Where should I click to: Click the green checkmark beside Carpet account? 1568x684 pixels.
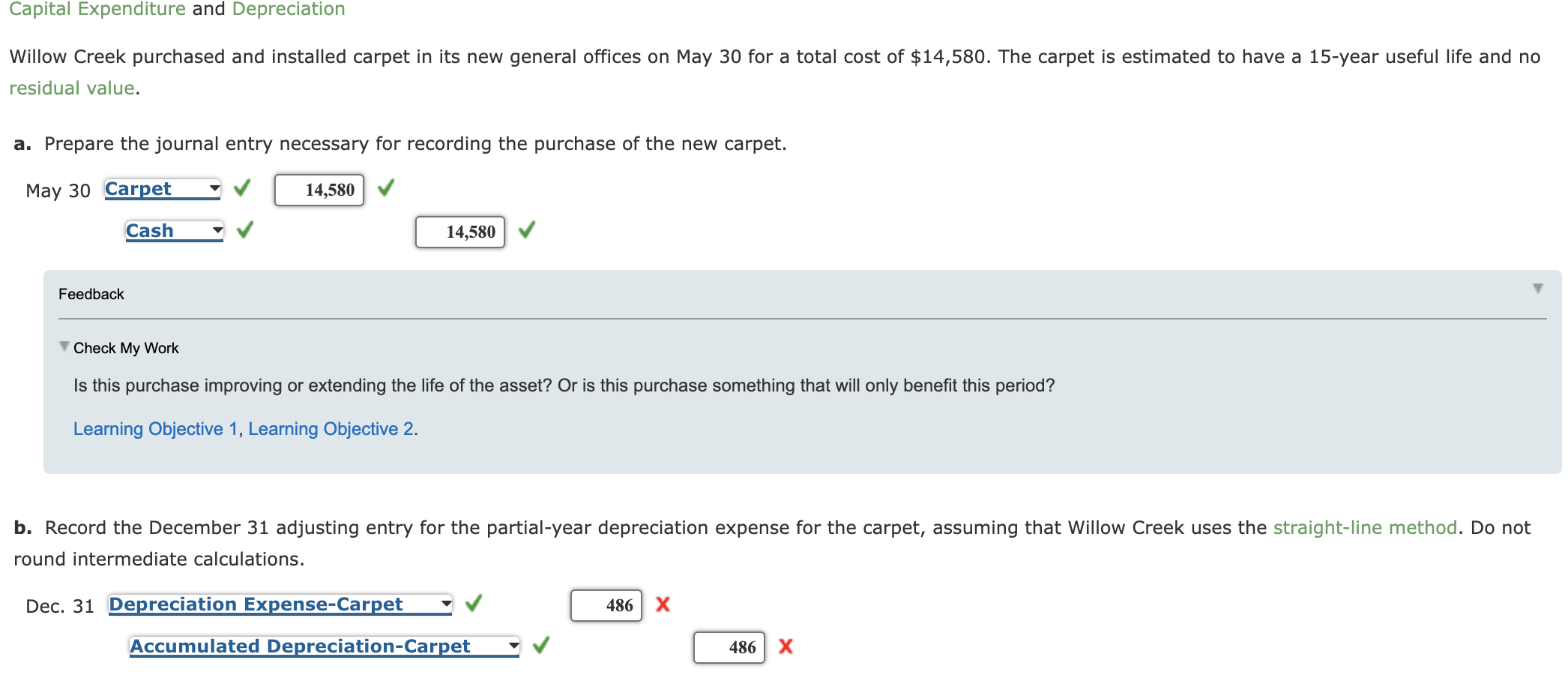tap(241, 189)
